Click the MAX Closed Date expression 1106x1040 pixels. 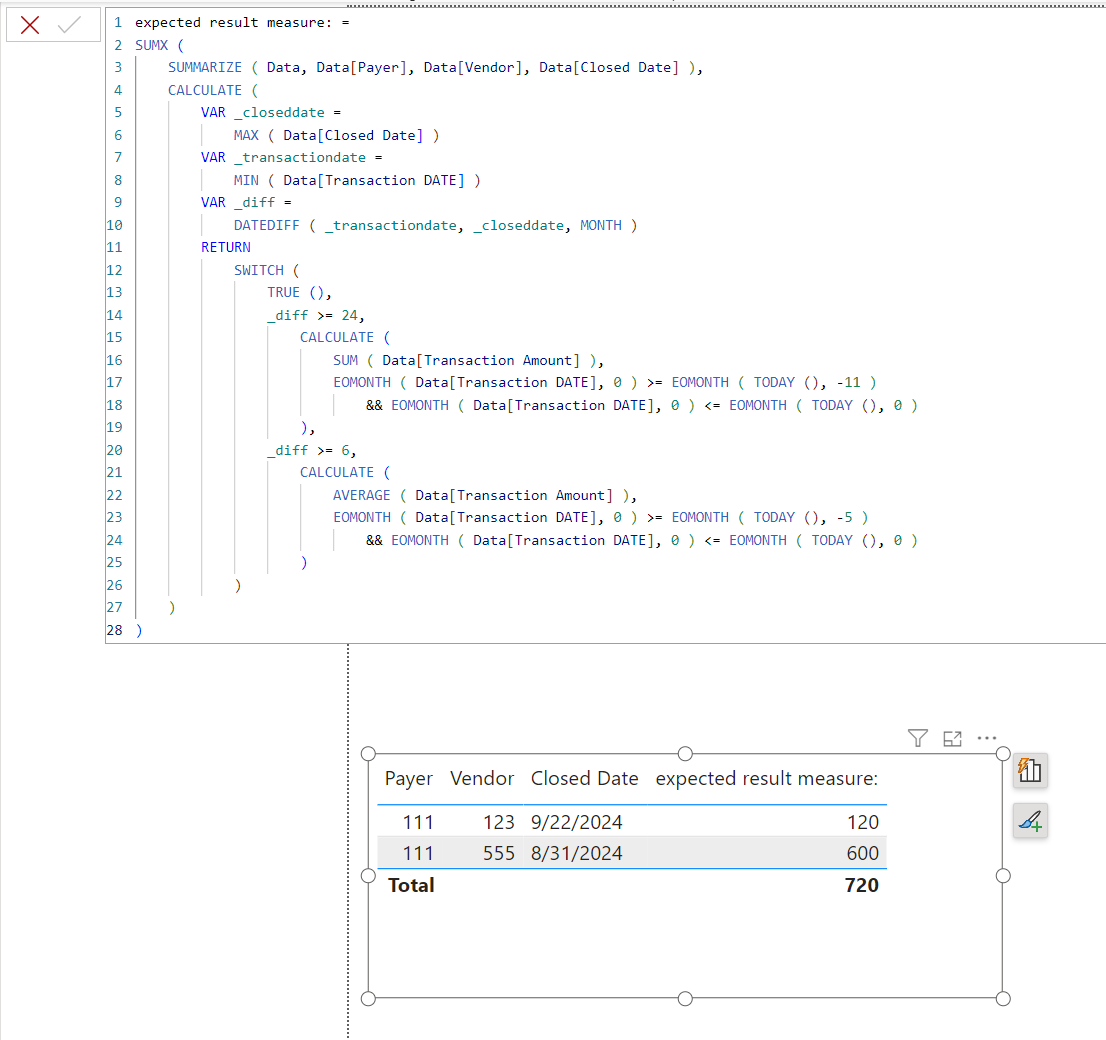(336, 135)
